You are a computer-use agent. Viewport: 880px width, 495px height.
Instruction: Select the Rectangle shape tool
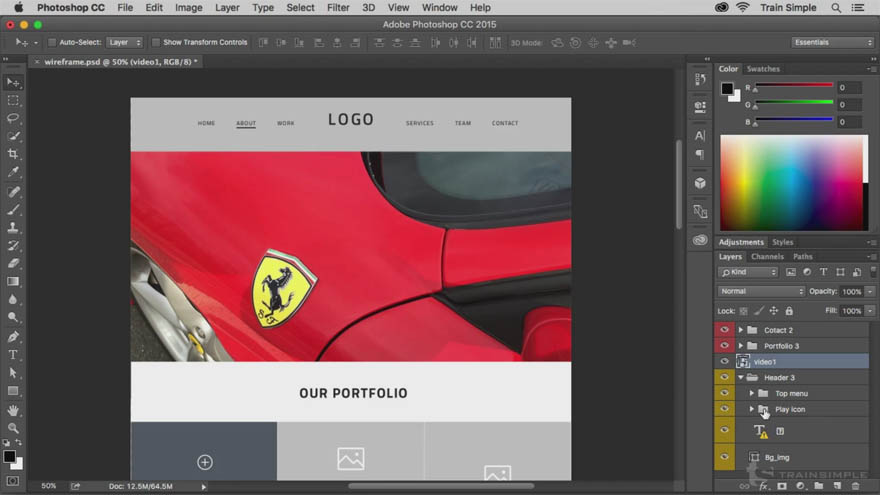click(13, 391)
